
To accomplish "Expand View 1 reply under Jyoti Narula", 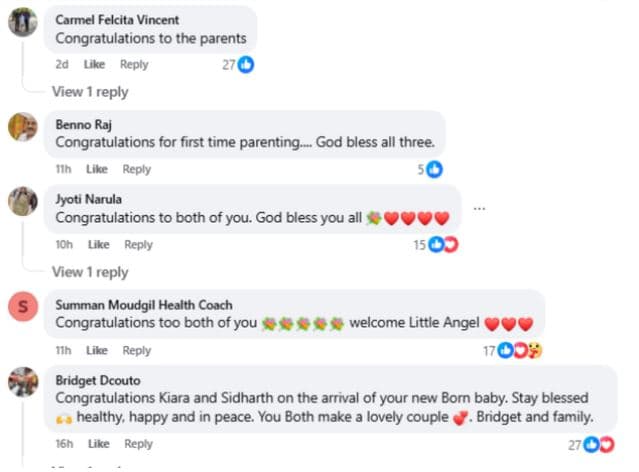I will 90,272.
